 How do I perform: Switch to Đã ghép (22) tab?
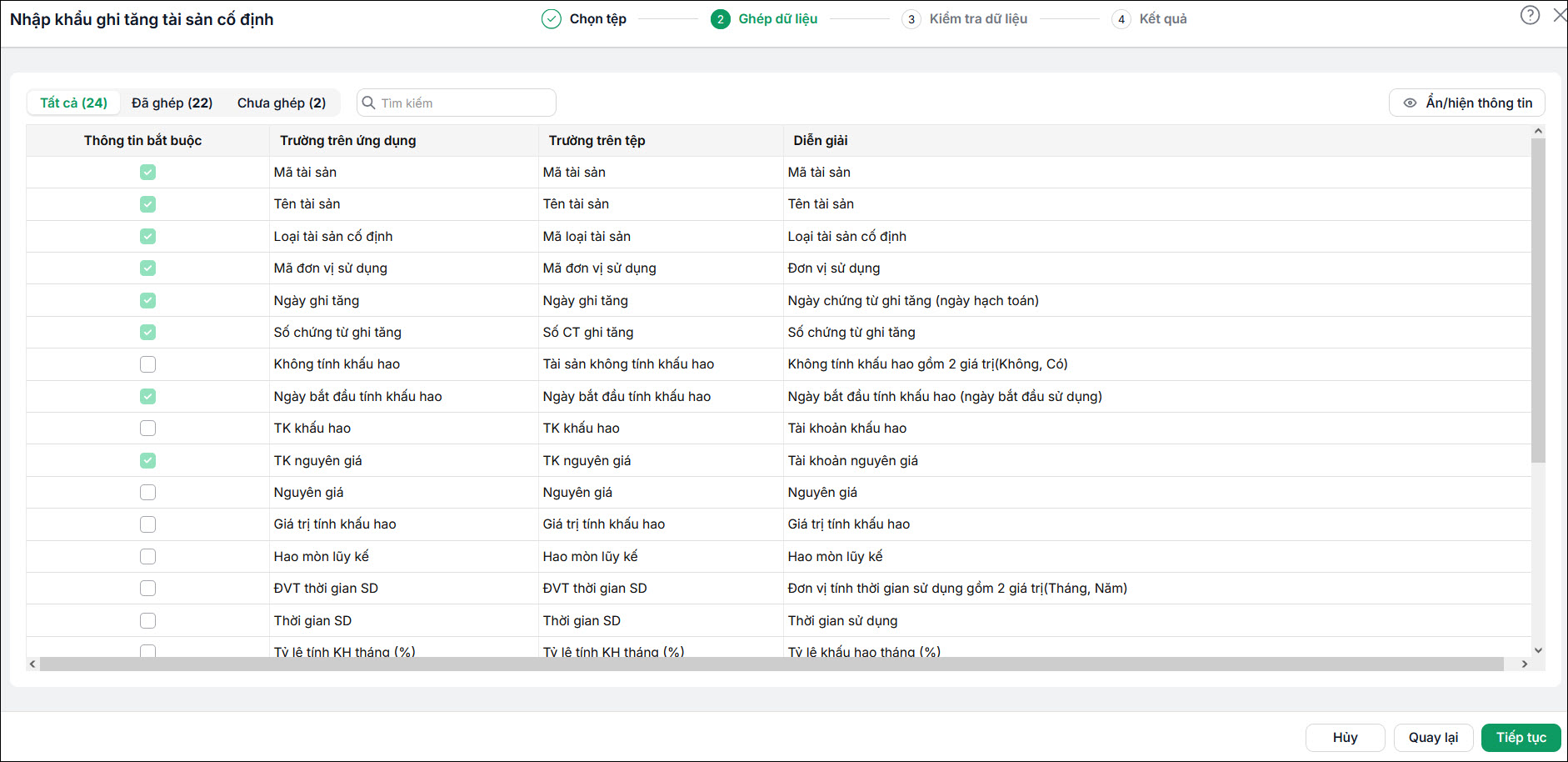coord(172,103)
